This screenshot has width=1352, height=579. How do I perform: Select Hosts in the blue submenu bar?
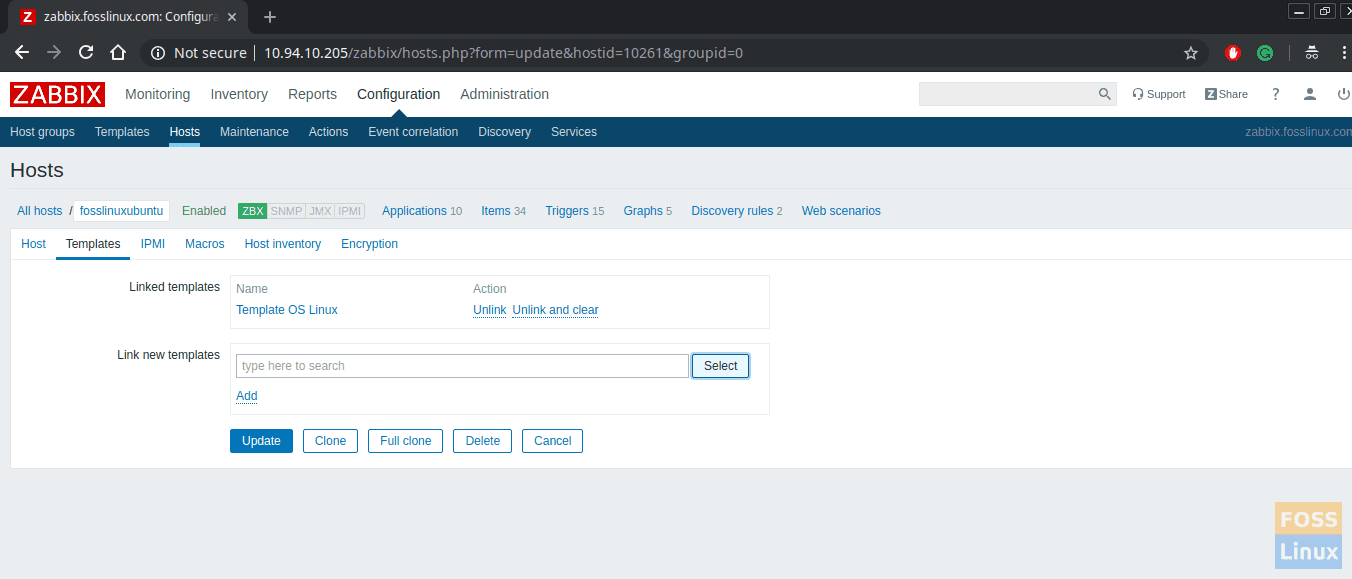185,132
